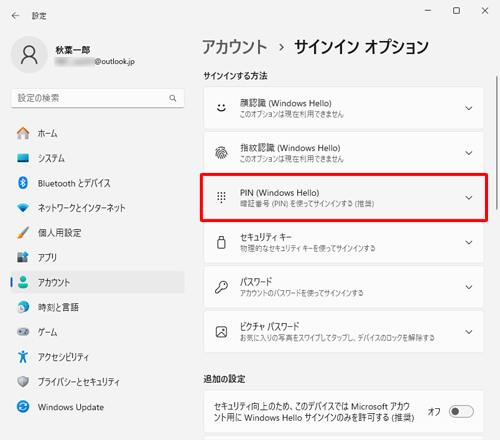Open システム settings section
Screen dimensions: 500x440
[x=97, y=158]
